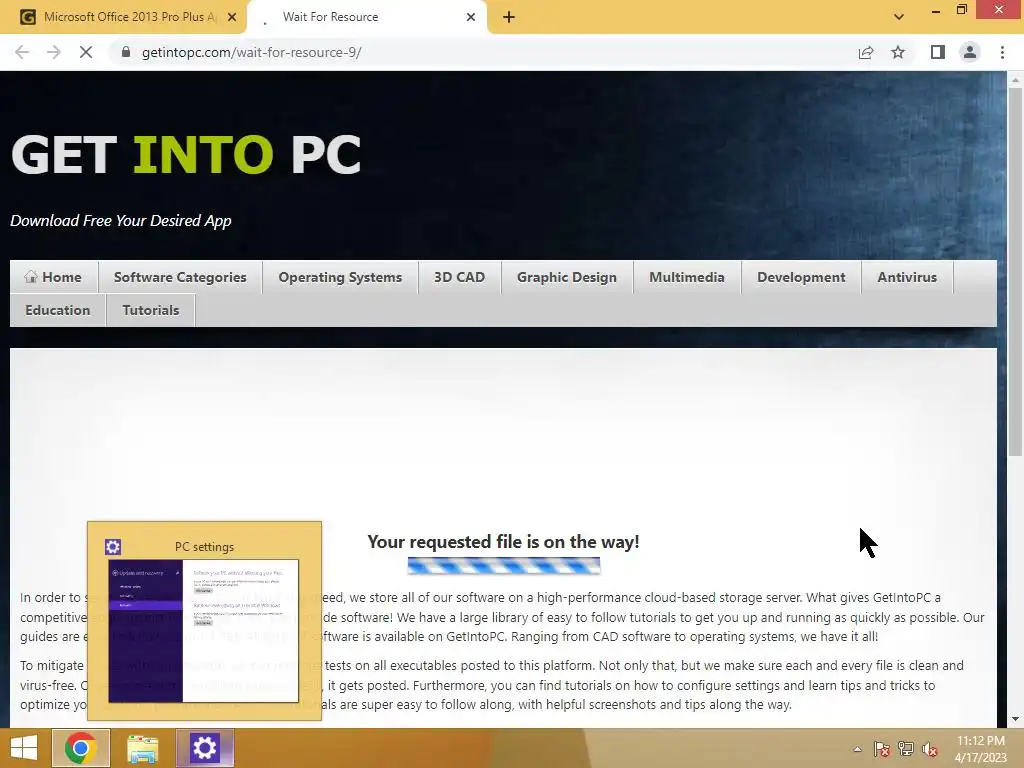The width and height of the screenshot is (1024, 768).
Task: Open Chrome's three-dot menu
Action: (x=1002, y=52)
